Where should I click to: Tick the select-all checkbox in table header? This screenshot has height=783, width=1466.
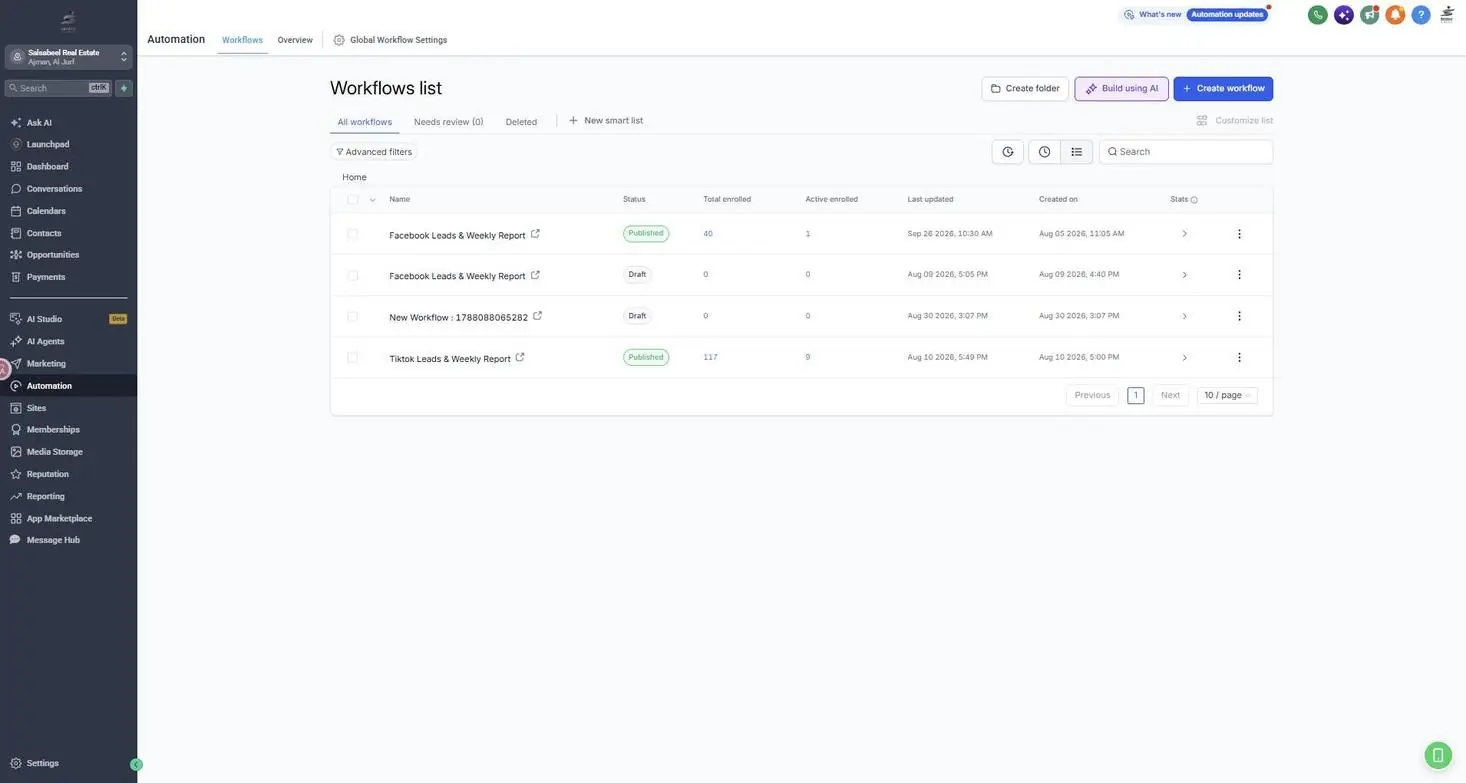(352, 200)
